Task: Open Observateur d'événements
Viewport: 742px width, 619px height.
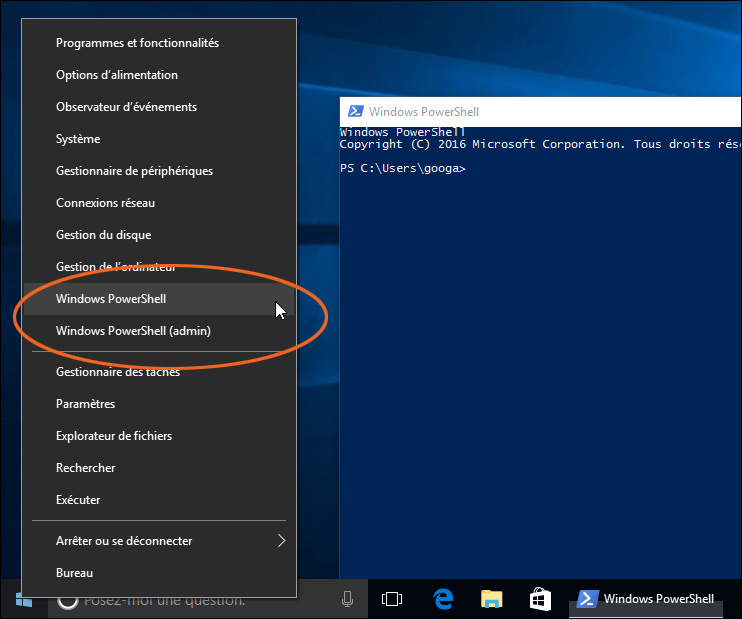Action: 159,107
